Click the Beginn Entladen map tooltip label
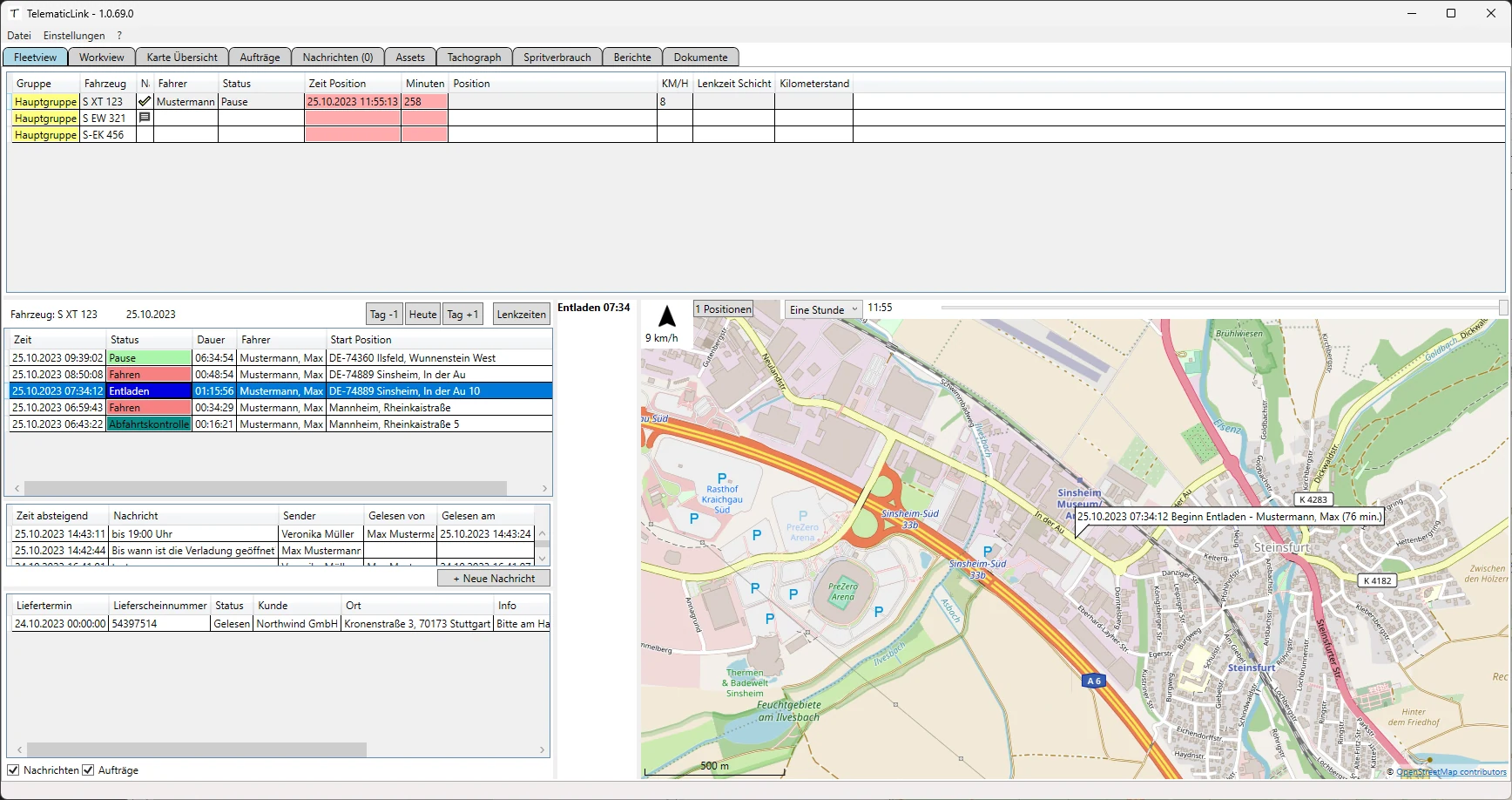Screen dimensions: 1512x800 coord(1229,517)
